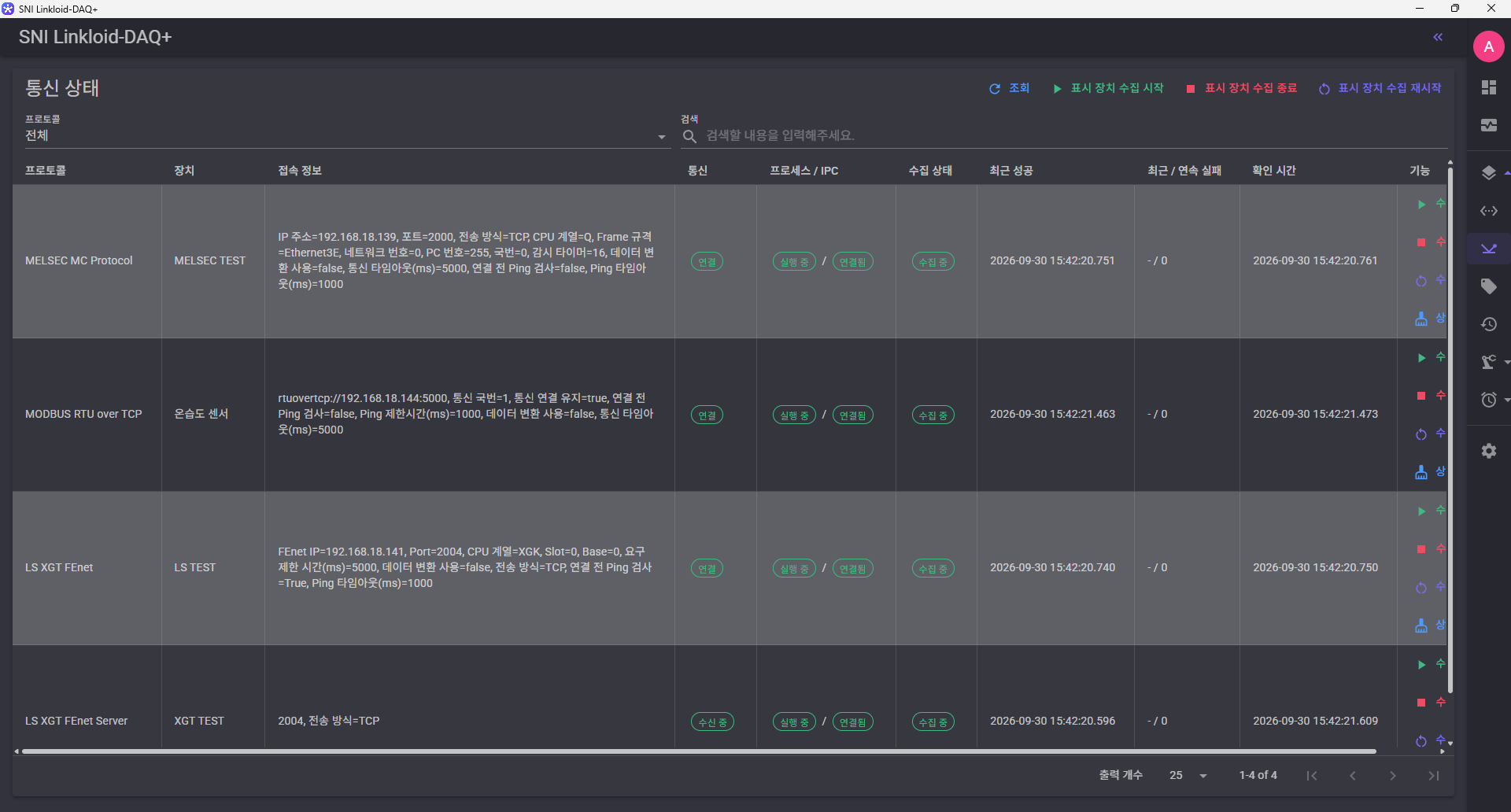This screenshot has width=1511, height=812.
Task: Expand the 프로토콜 전체 dropdown
Action: tap(346, 135)
